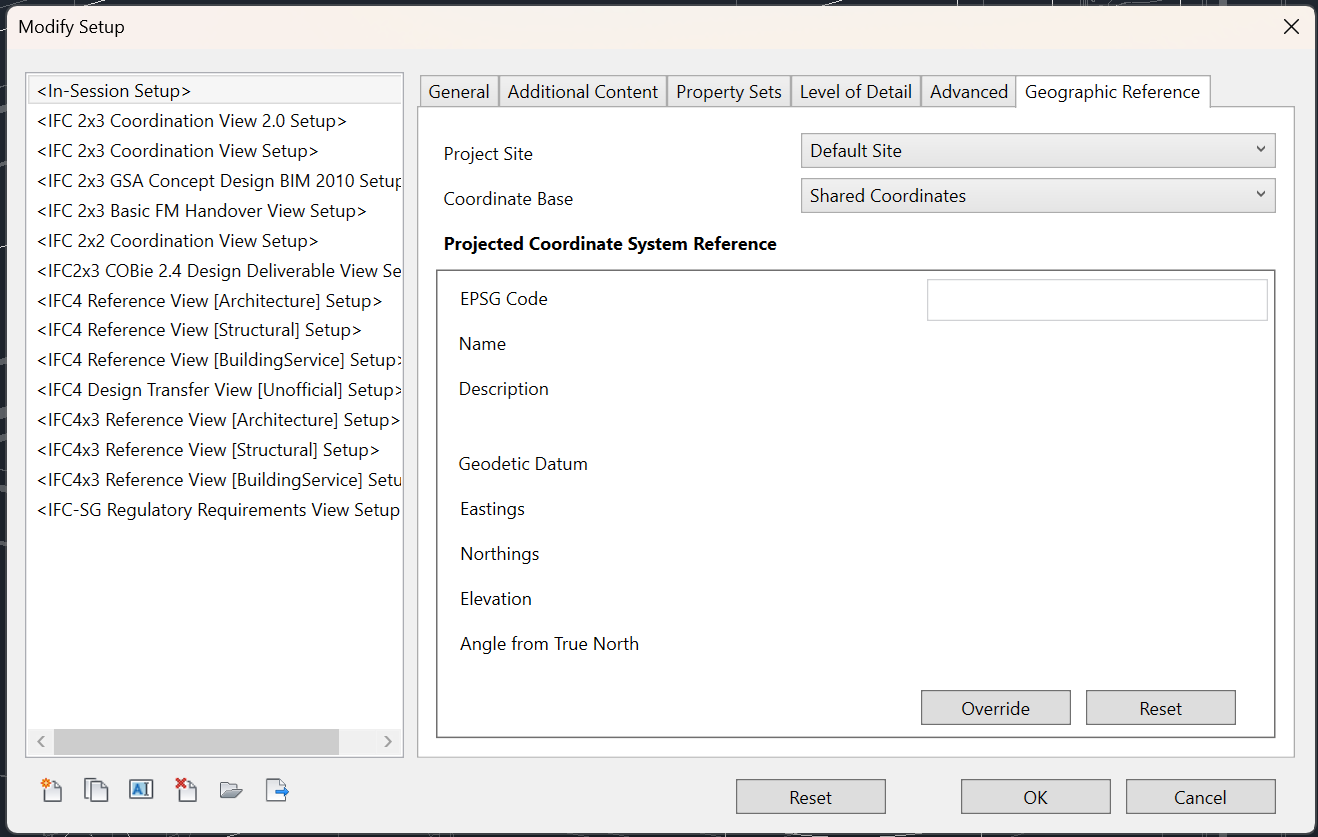Pick <IFC4 Reference View [Architecture] Setup>
This screenshot has width=1318, height=837.
point(215,301)
